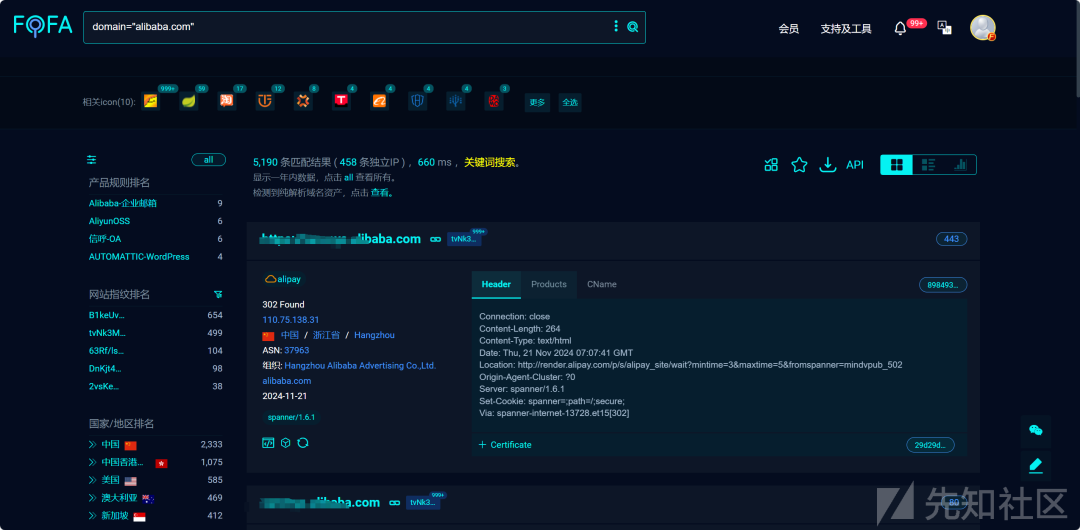Click the filter sliders icon in sidebar
Viewport: 1080px width, 530px height.
(x=92, y=160)
